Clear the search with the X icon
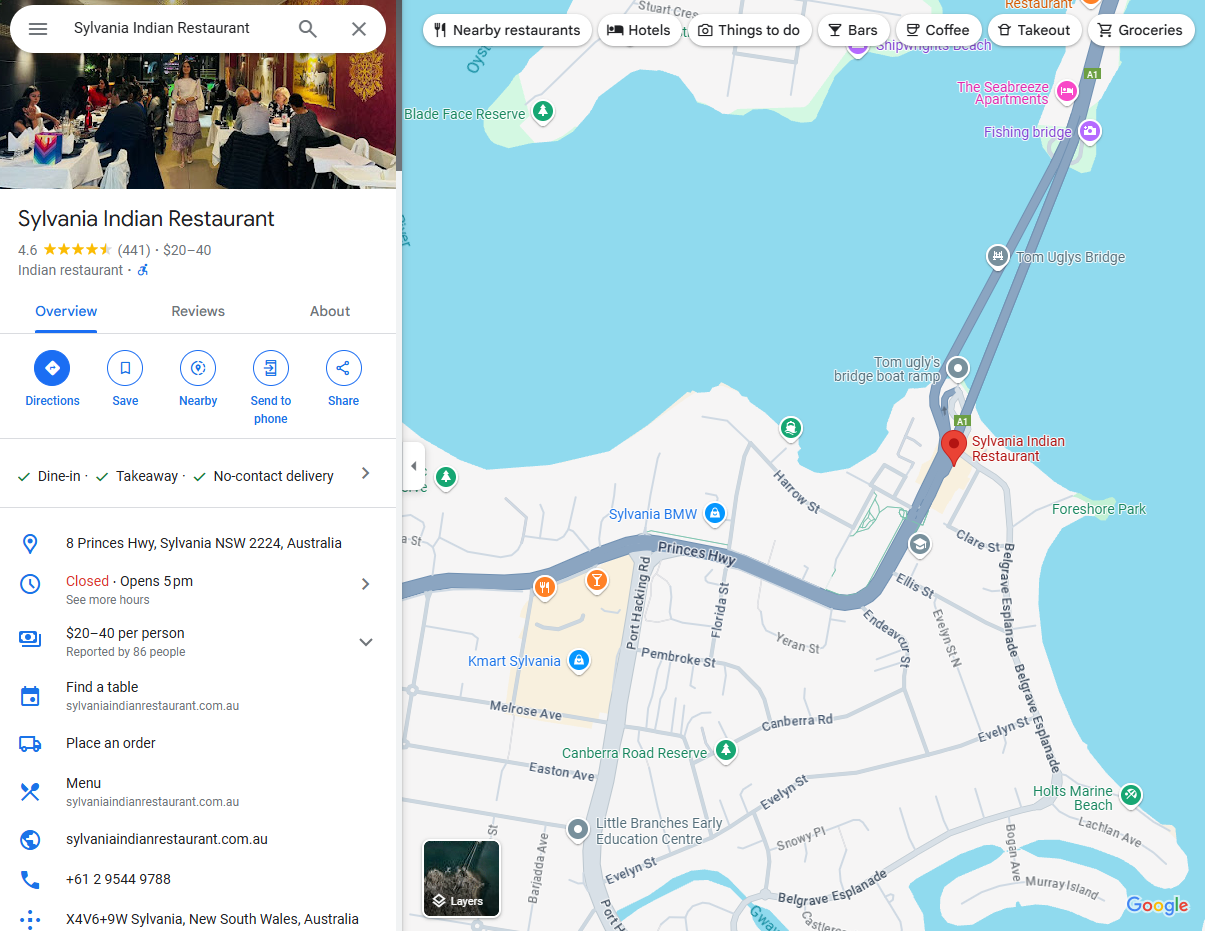1205x931 pixels. [x=359, y=29]
